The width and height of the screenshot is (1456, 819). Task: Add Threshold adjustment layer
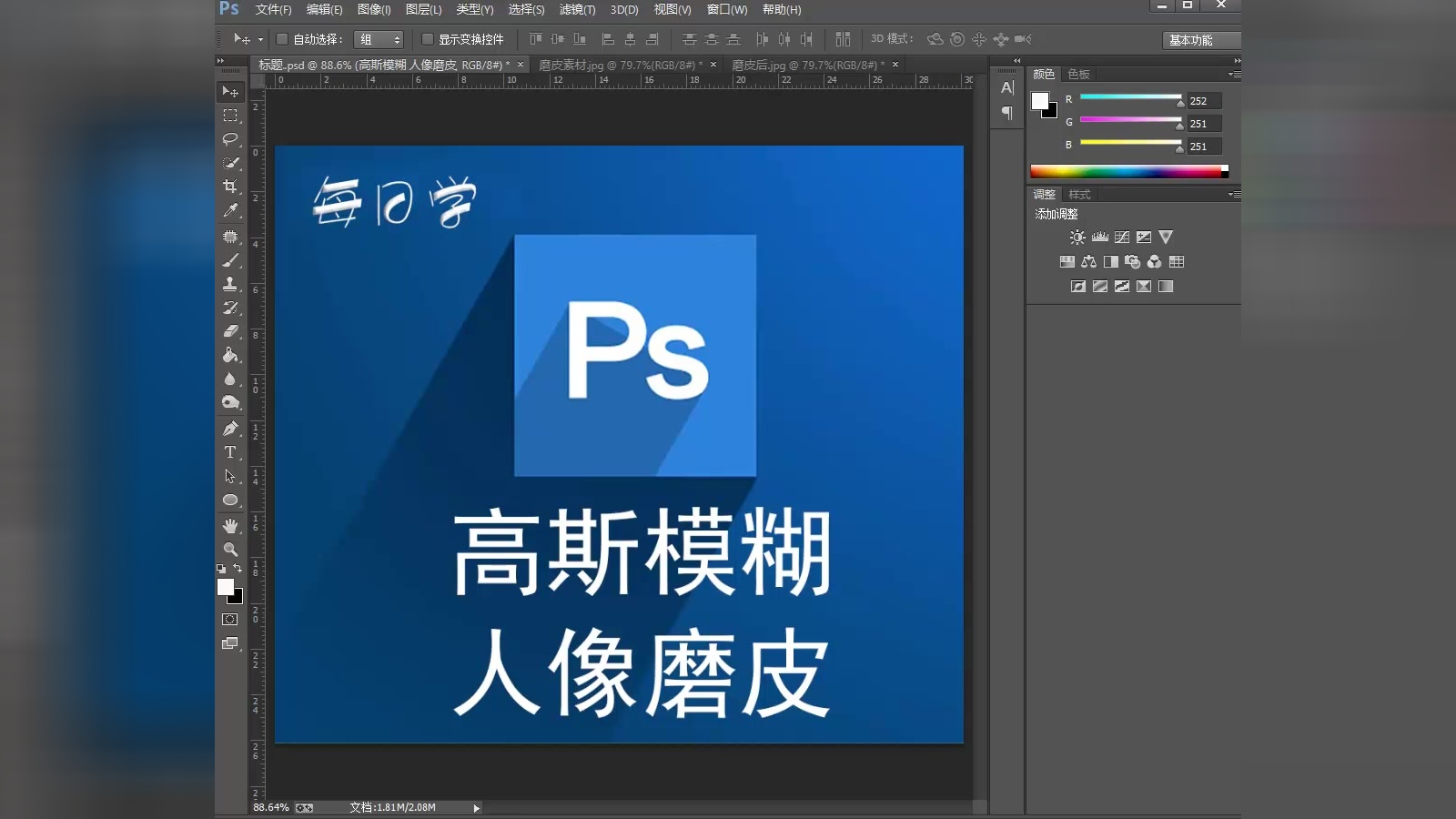click(1122, 286)
